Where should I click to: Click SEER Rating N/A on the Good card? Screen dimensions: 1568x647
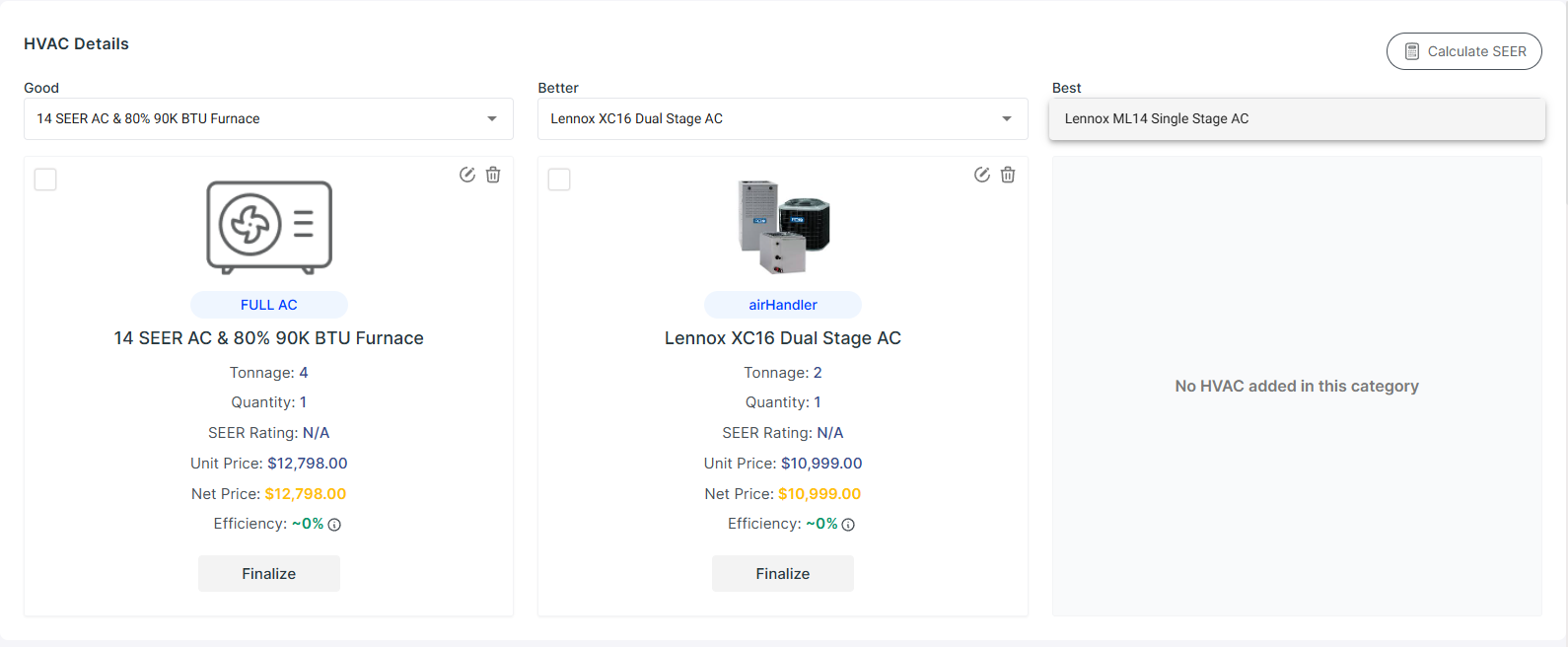(269, 433)
